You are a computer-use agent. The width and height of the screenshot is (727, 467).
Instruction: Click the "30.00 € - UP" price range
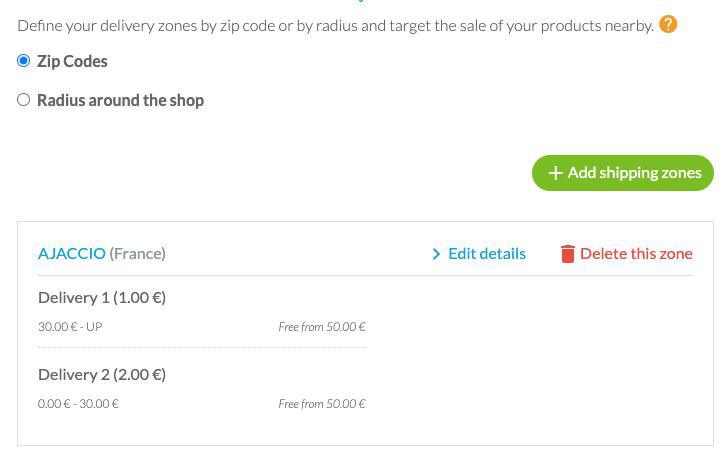(x=70, y=326)
